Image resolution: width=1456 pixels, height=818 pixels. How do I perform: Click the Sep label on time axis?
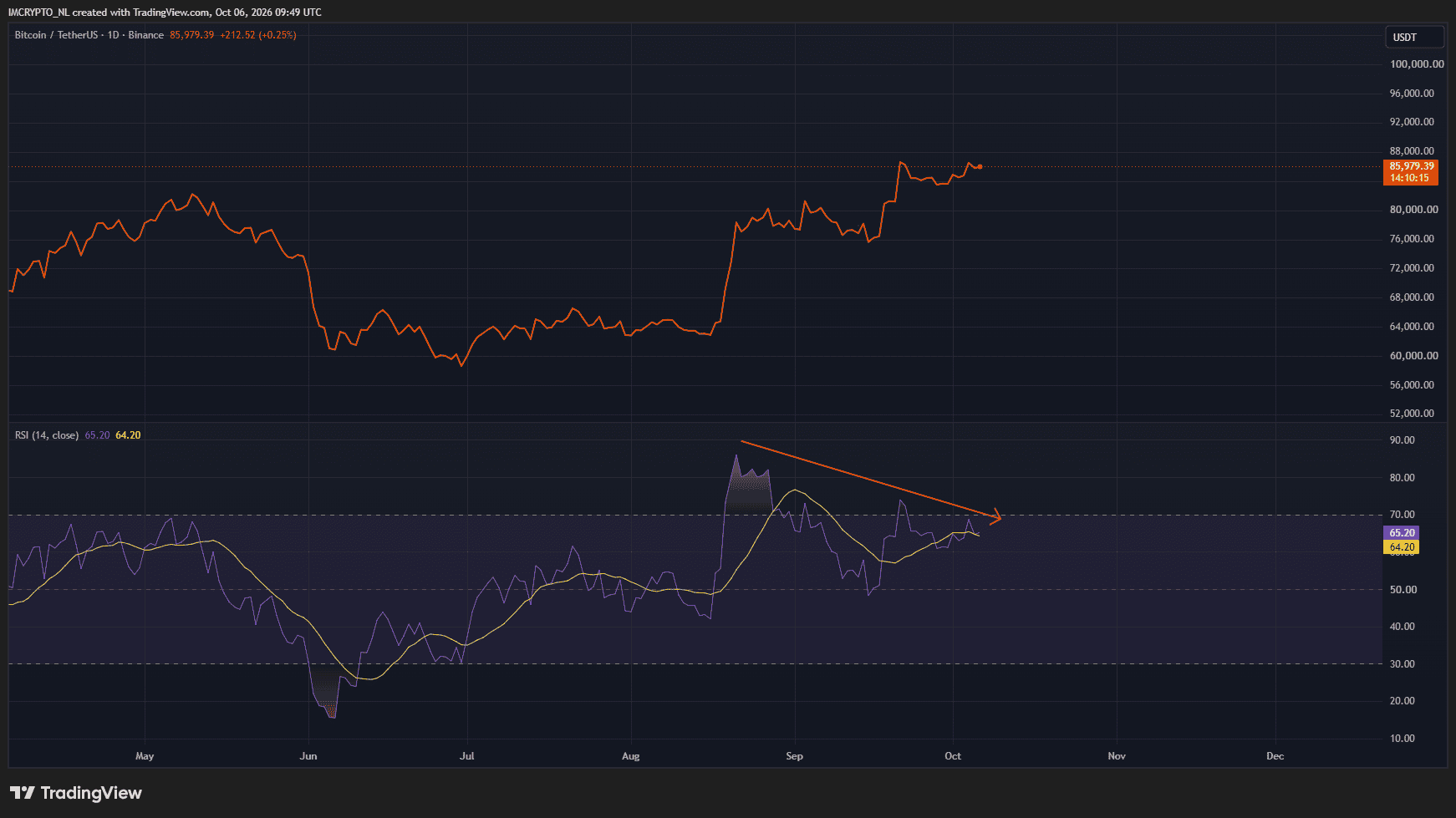pos(794,756)
